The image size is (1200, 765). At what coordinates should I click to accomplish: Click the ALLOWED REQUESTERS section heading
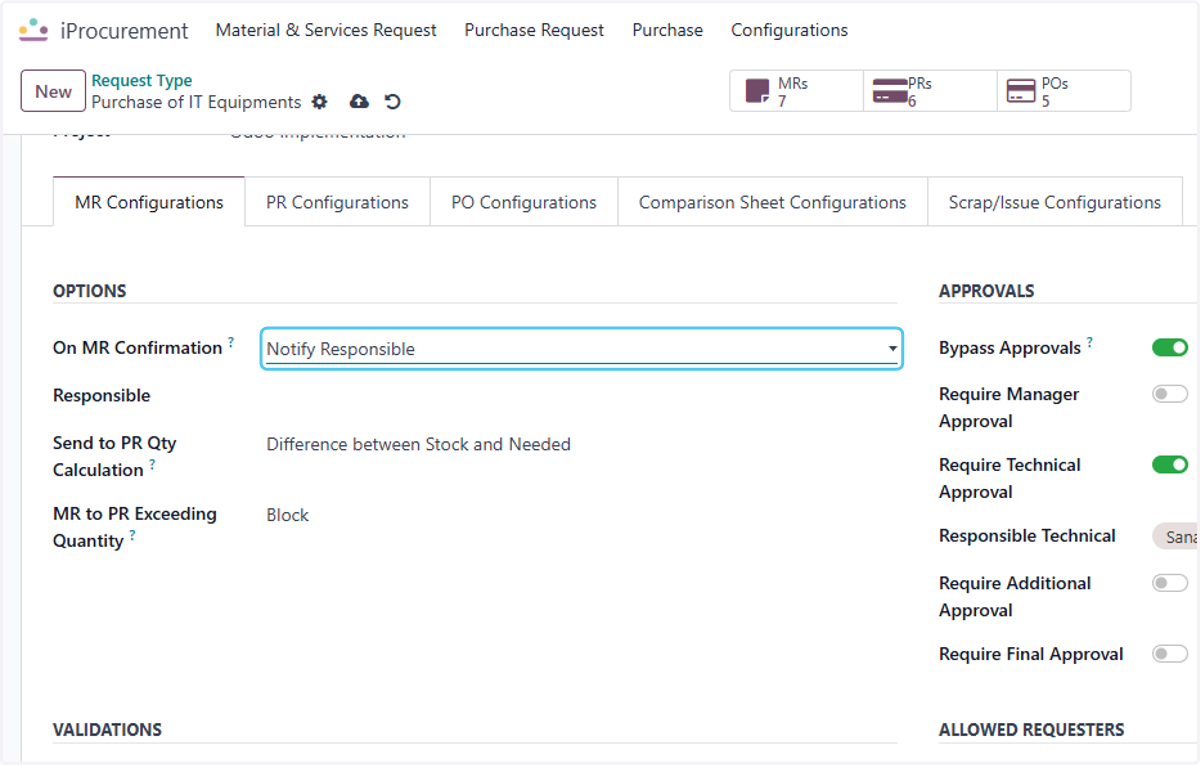click(x=1032, y=730)
